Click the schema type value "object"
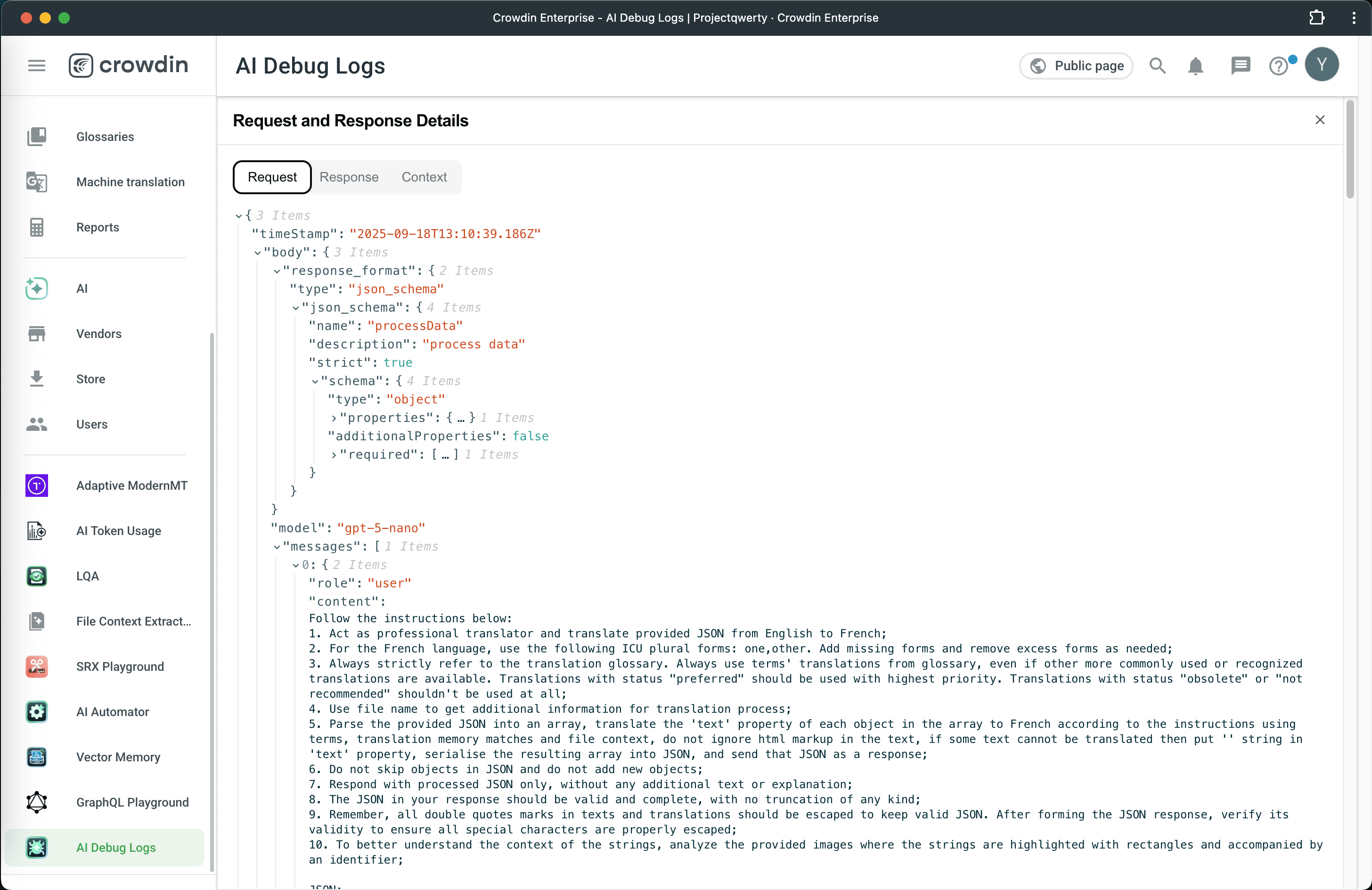The width and height of the screenshot is (1372, 890). point(416,399)
